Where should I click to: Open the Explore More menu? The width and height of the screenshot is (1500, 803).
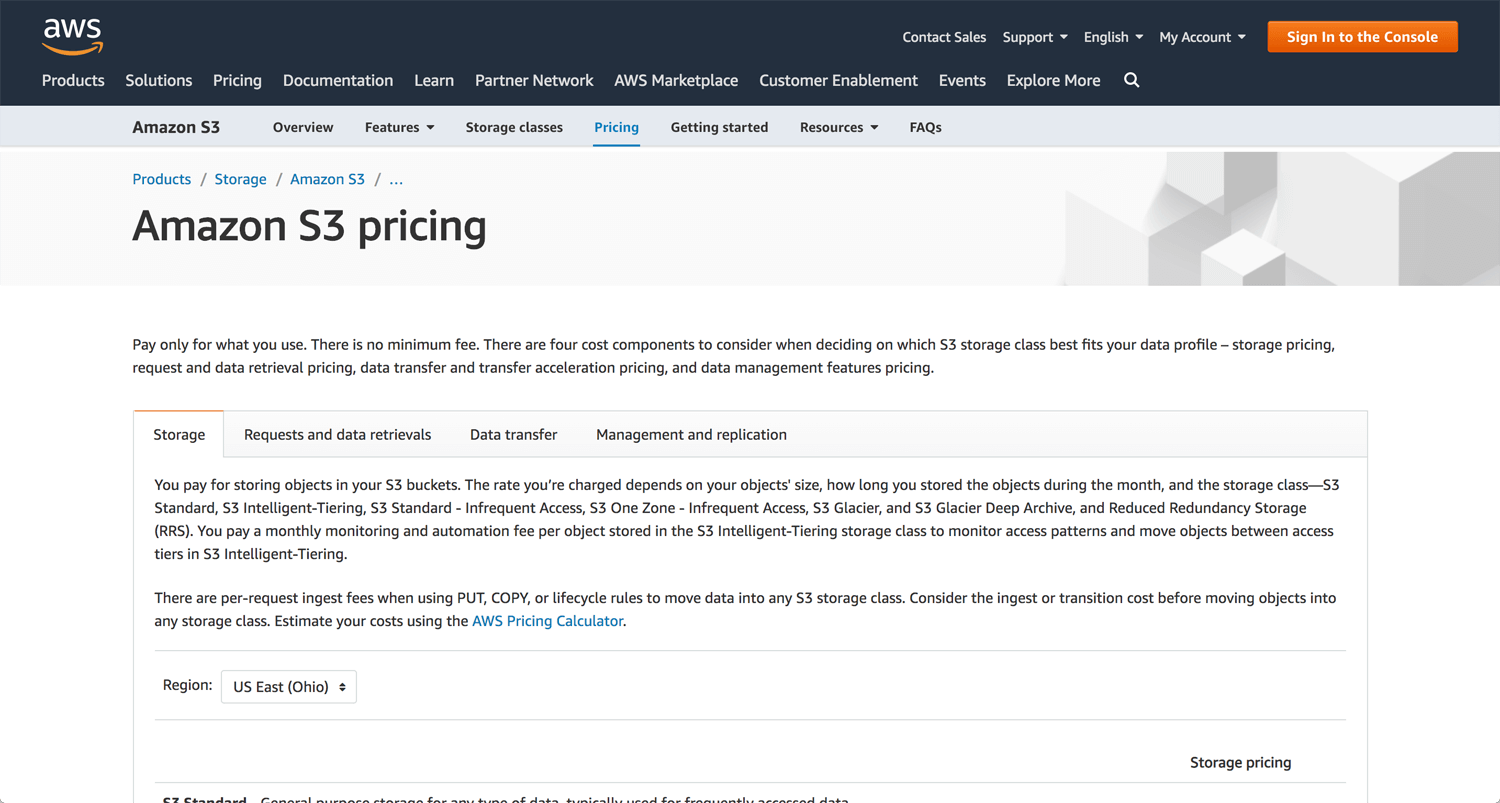1053,80
